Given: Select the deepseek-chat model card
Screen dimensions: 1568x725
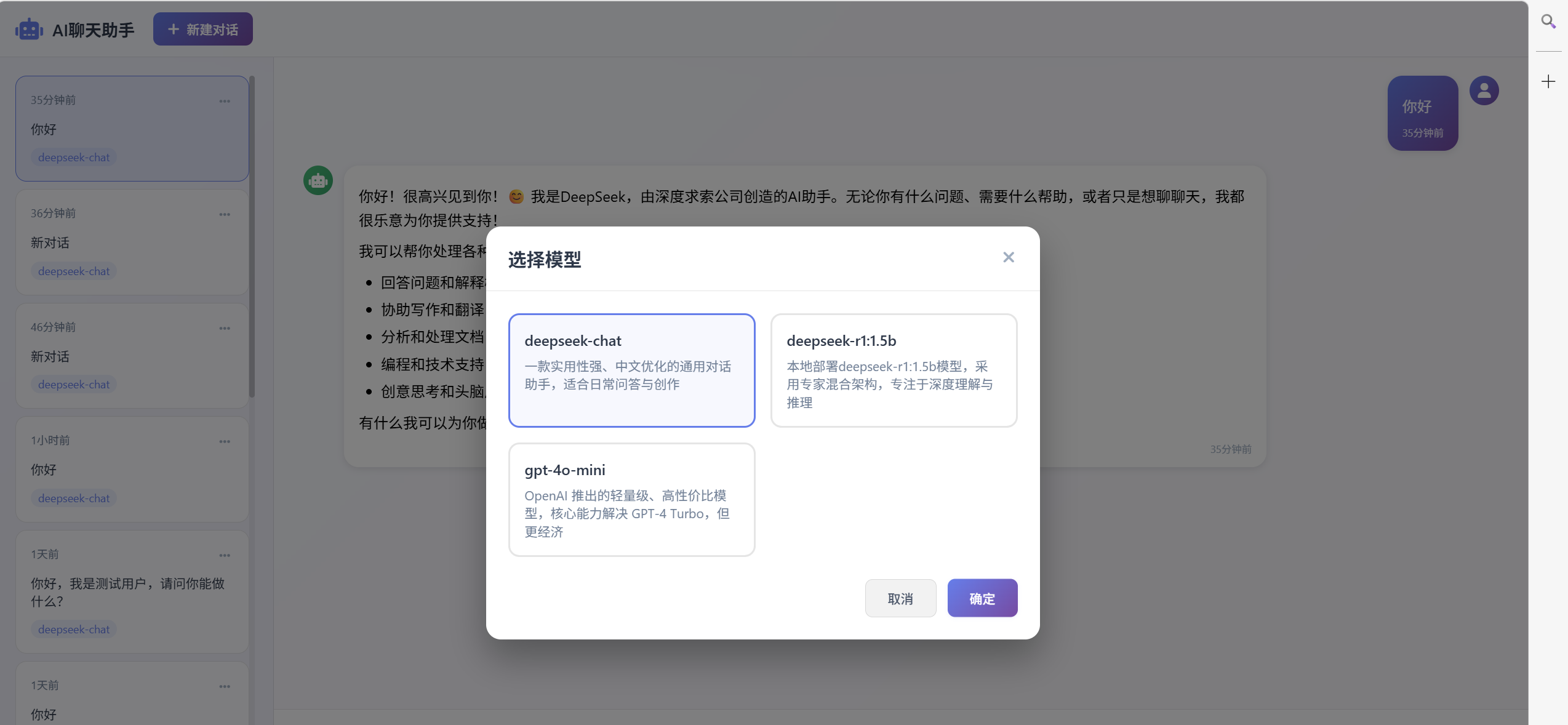Looking at the screenshot, I should tap(631, 370).
